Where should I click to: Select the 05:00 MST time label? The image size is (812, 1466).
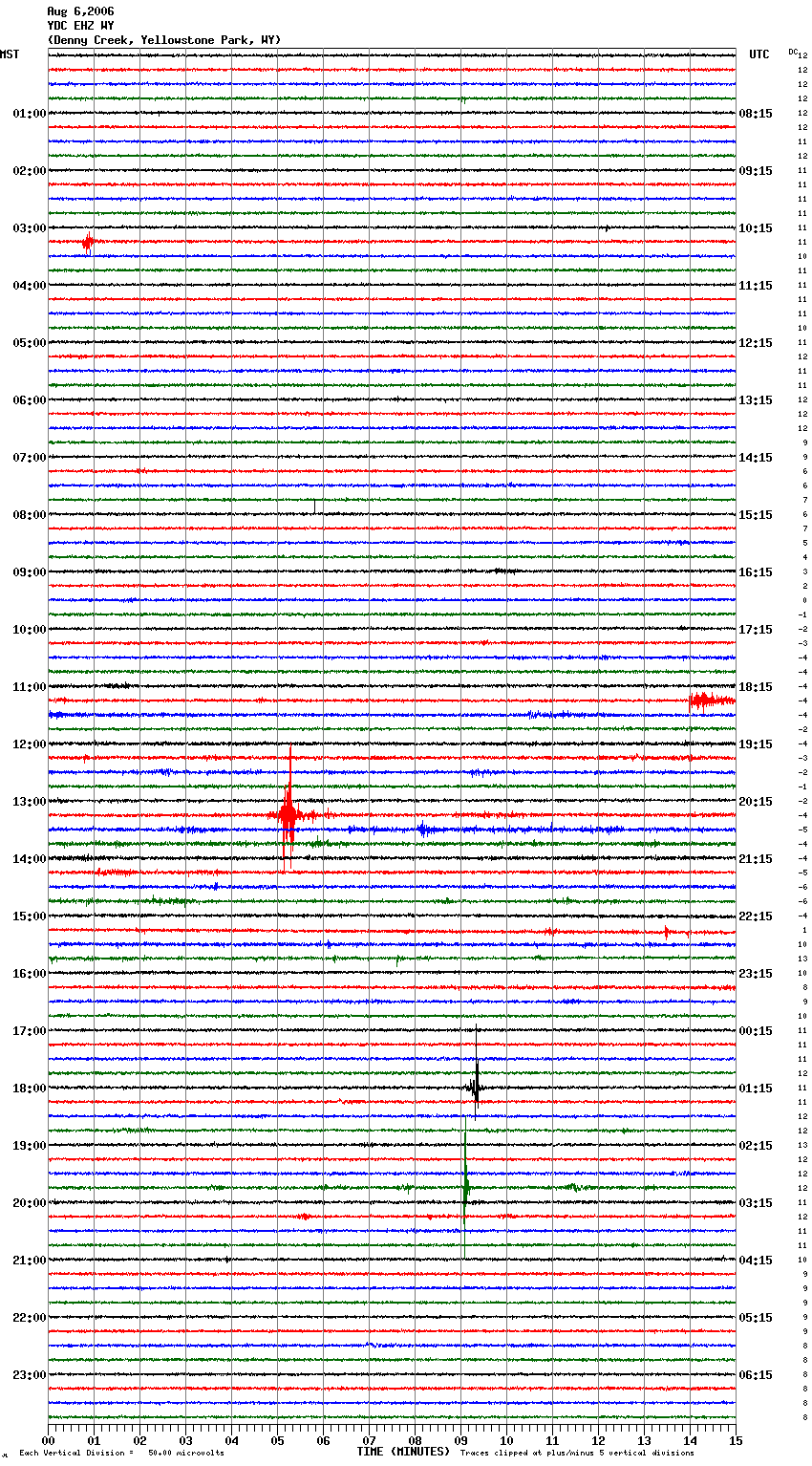click(x=30, y=343)
